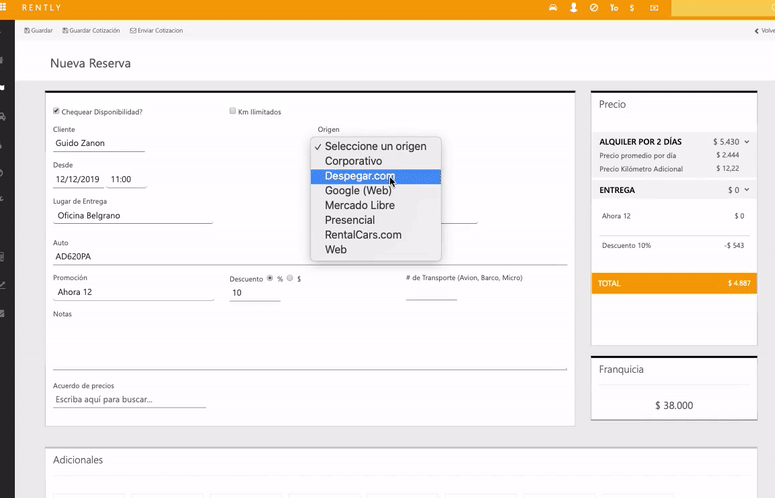
Task: Expand the Alquiler por 2 días price section
Action: tap(747, 142)
